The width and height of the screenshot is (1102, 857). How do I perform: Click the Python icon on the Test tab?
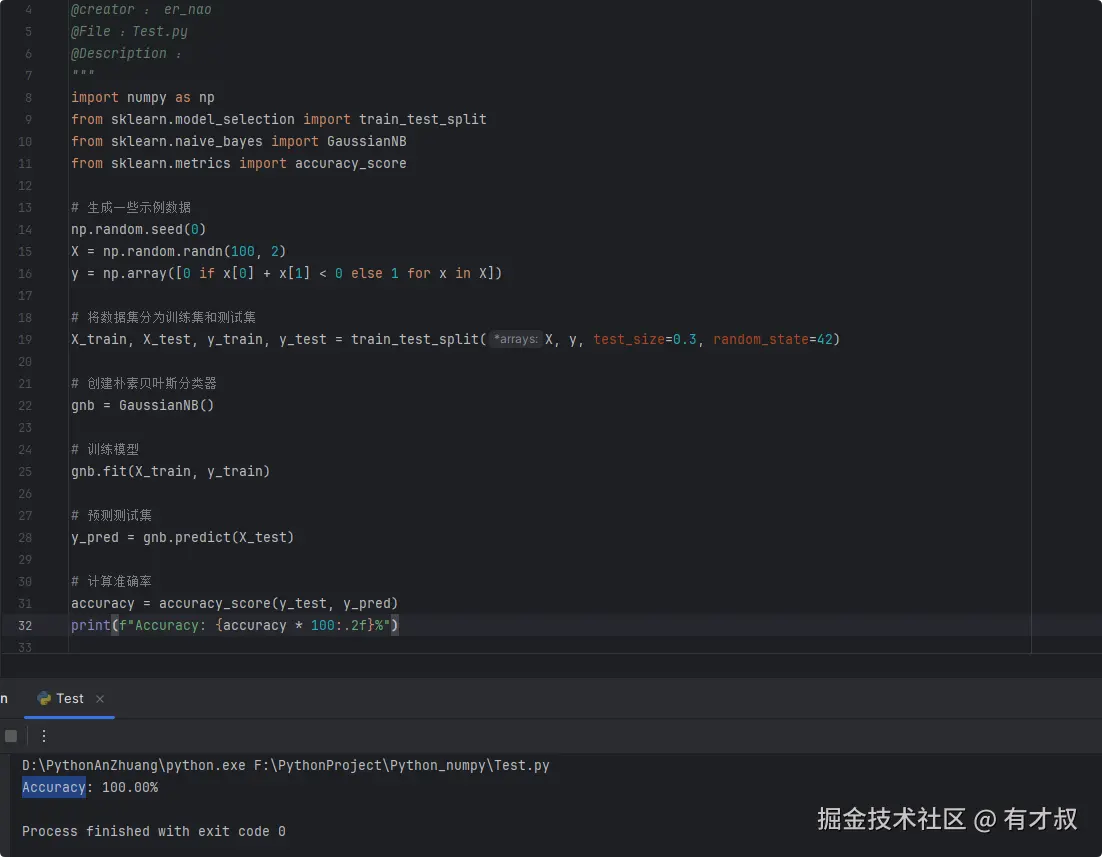[x=43, y=698]
